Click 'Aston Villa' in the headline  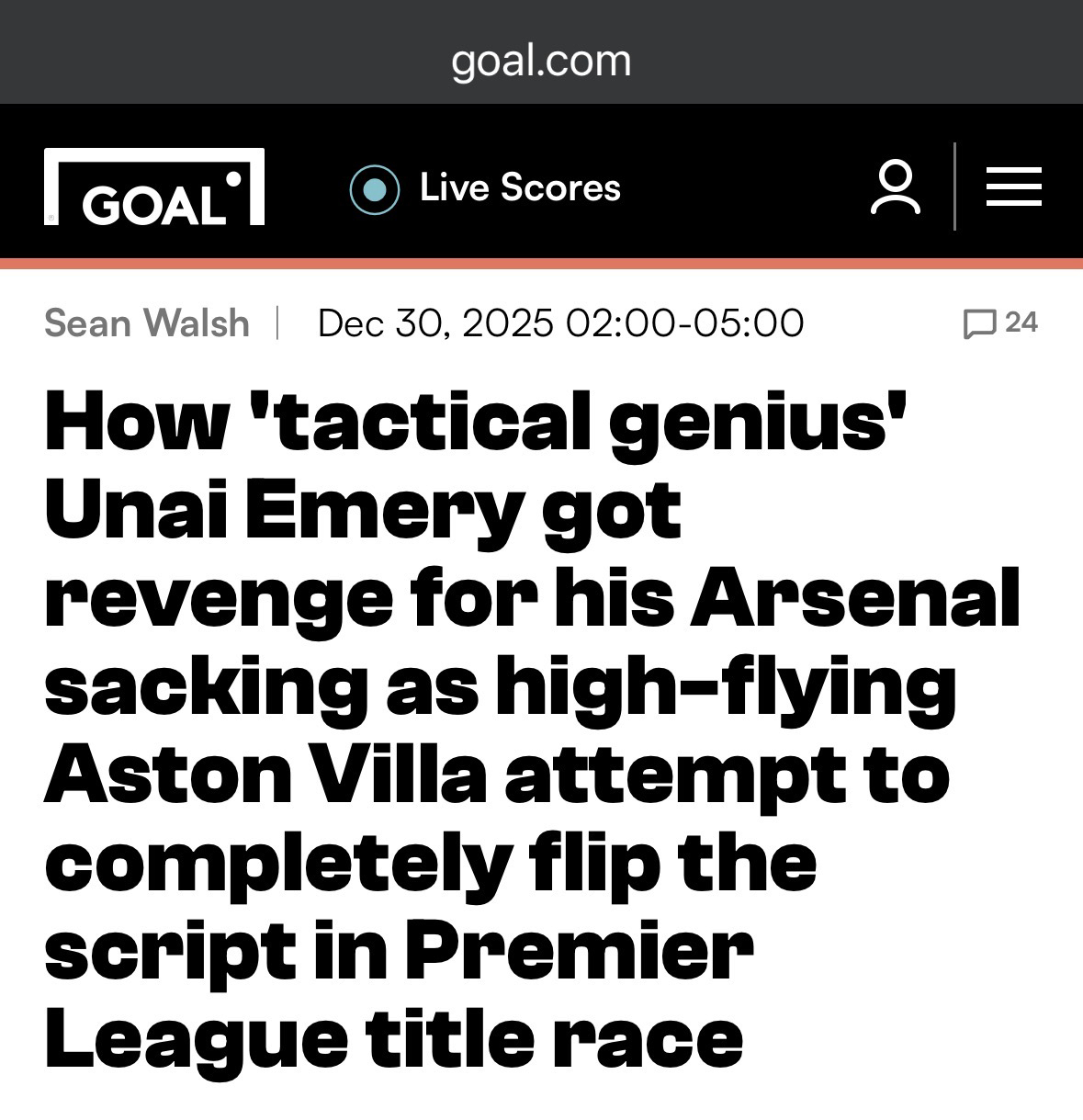click(x=265, y=775)
